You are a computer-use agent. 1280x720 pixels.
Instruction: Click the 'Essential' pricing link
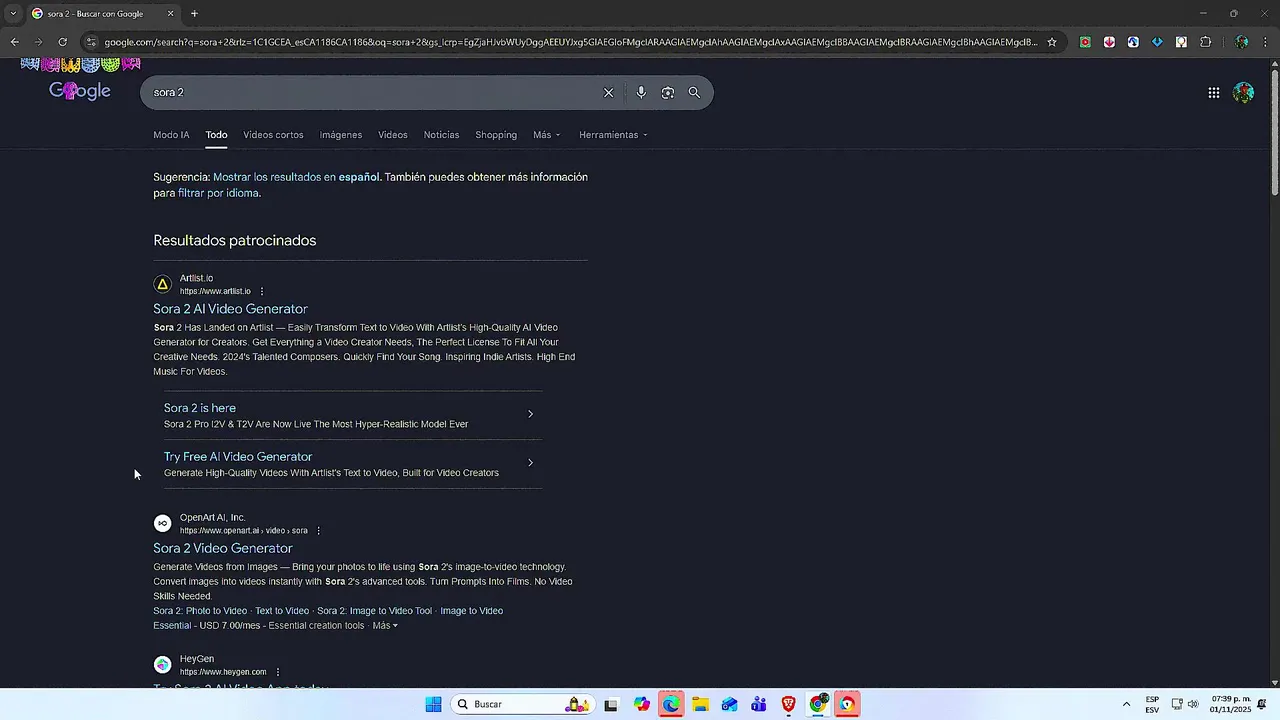(x=172, y=626)
